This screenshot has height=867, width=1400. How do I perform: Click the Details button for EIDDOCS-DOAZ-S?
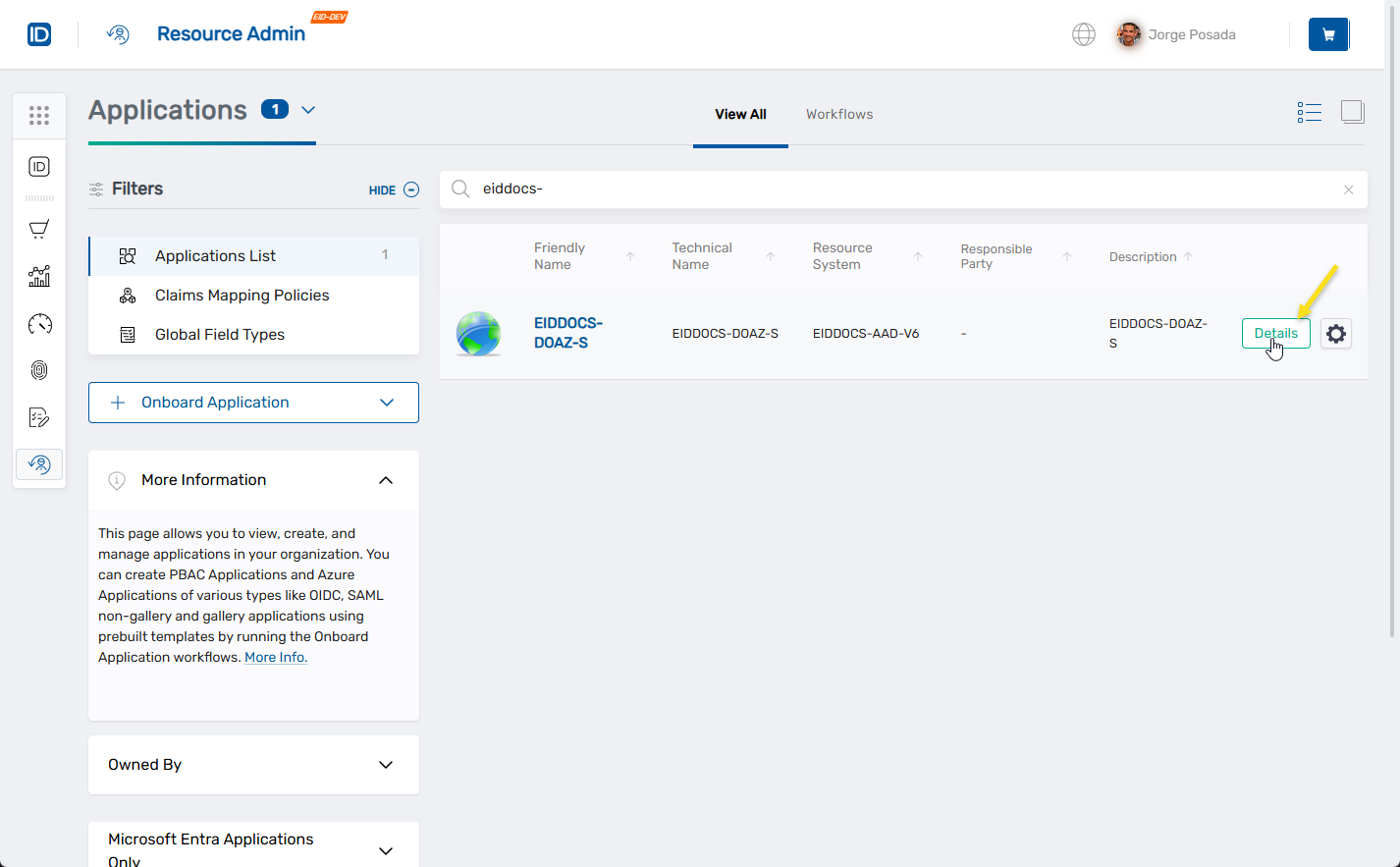click(1275, 334)
